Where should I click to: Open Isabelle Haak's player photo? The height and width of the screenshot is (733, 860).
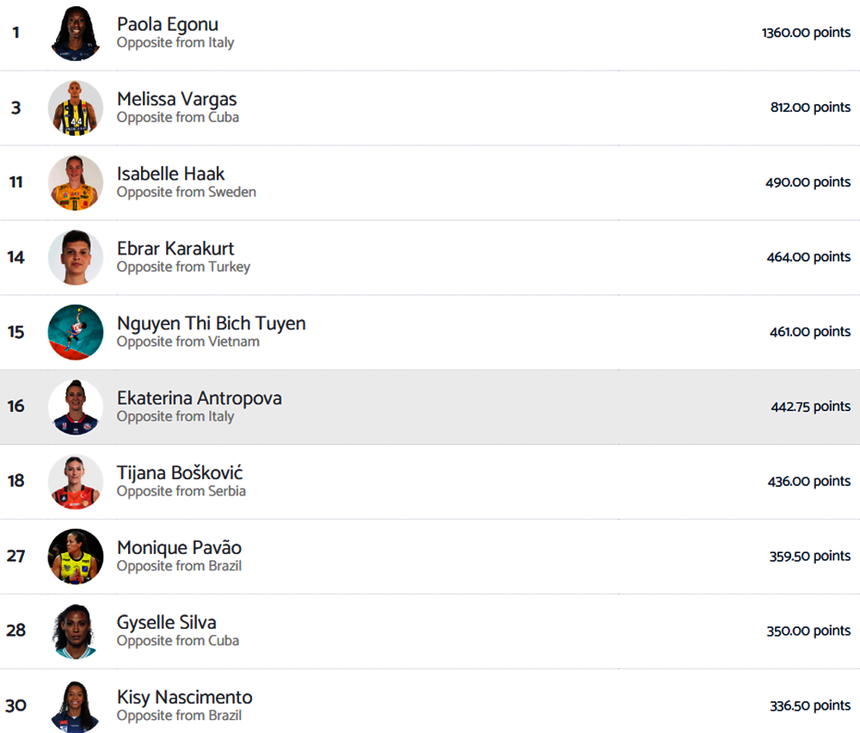[x=76, y=183]
